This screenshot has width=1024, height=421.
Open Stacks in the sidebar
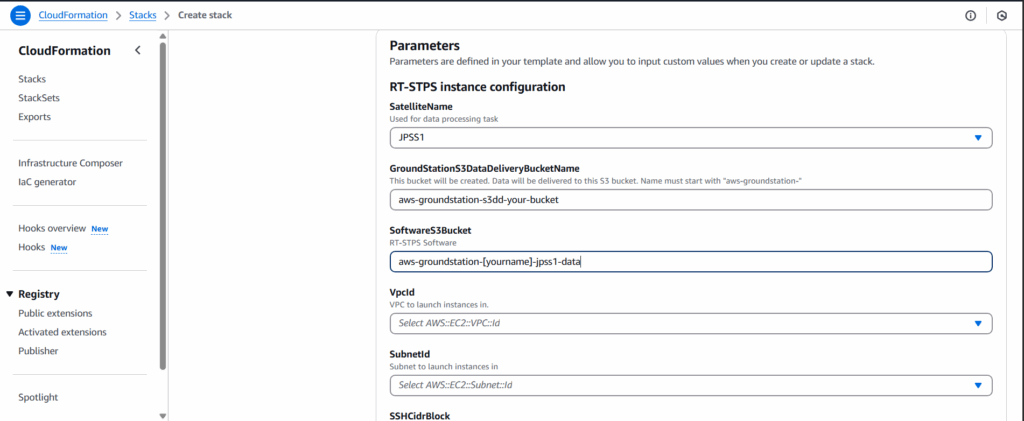click(x=32, y=79)
